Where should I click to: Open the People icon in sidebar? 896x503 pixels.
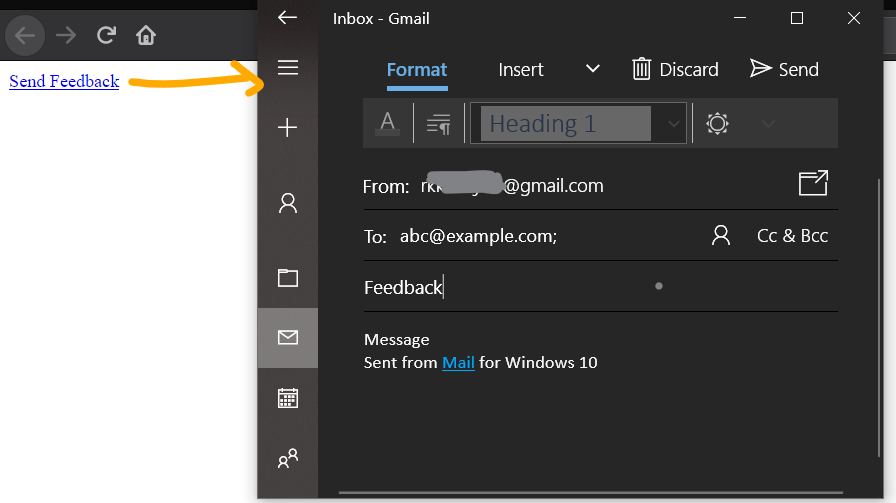click(x=288, y=458)
